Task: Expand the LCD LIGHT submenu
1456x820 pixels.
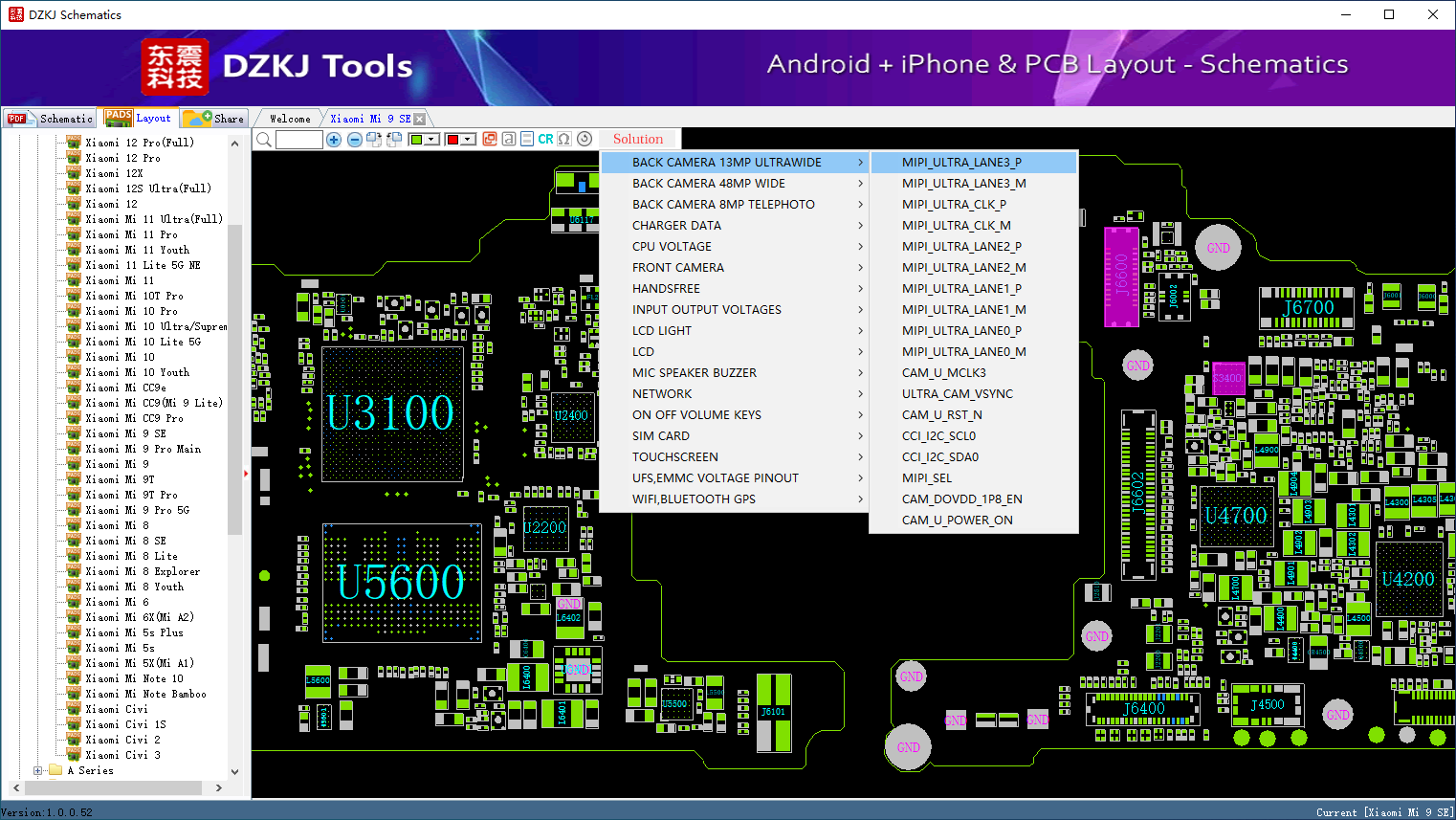Action: (x=734, y=331)
